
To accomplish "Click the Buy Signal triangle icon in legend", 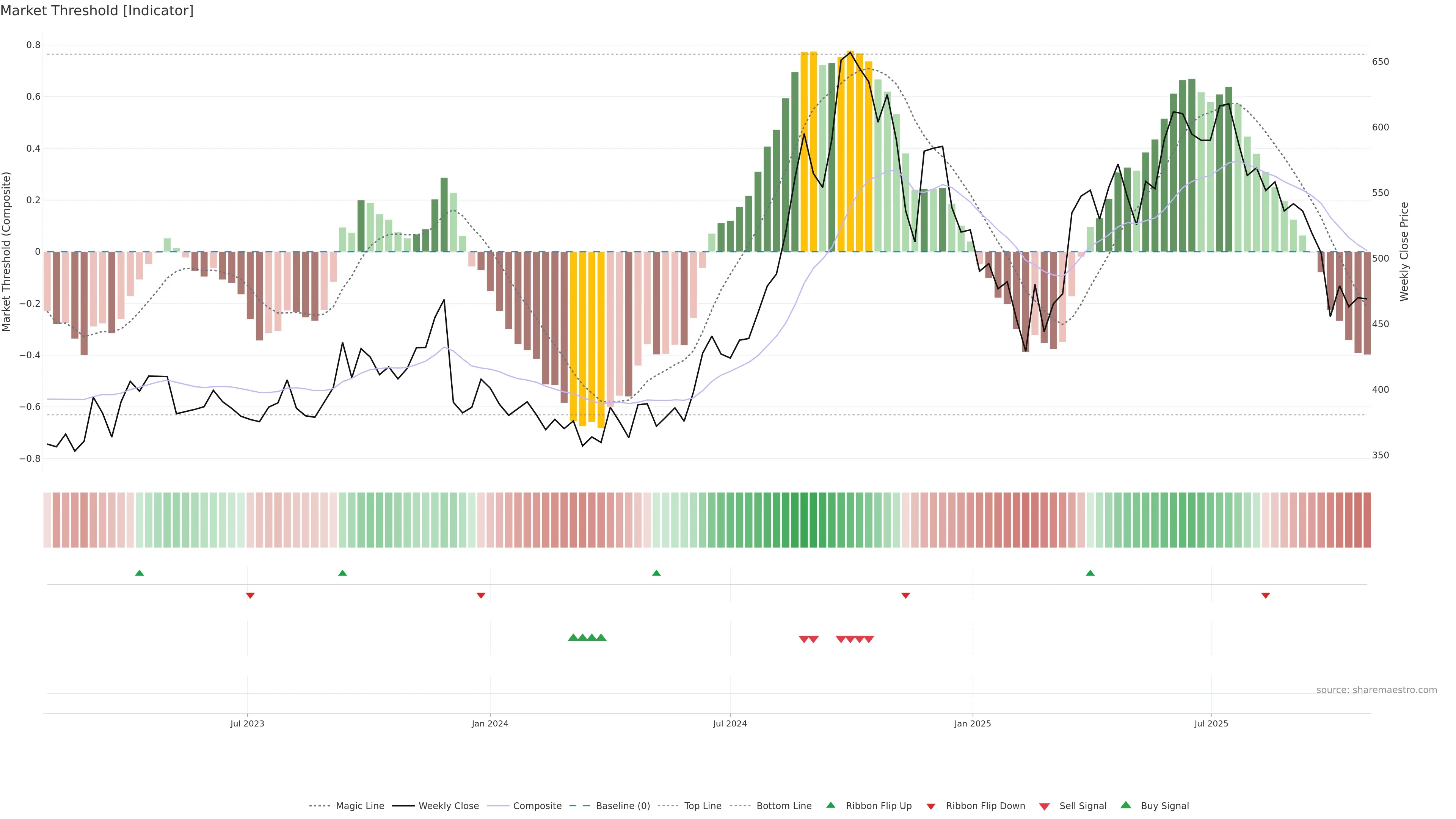I will (1125, 805).
